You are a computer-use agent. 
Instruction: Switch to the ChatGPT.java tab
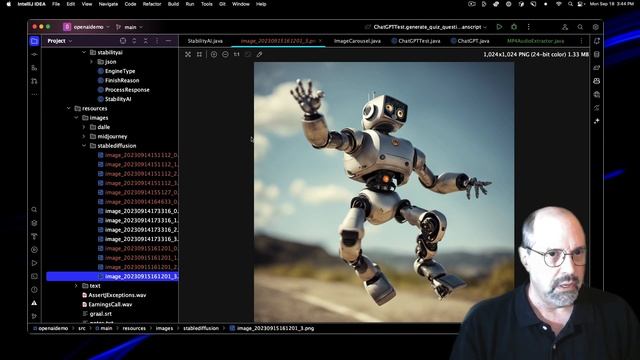click(470, 41)
